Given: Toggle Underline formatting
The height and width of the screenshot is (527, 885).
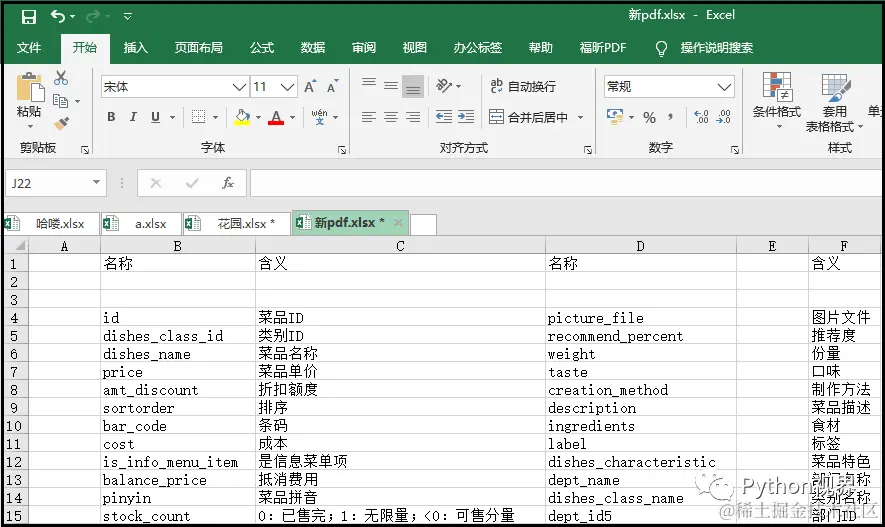Looking at the screenshot, I should [x=155, y=117].
